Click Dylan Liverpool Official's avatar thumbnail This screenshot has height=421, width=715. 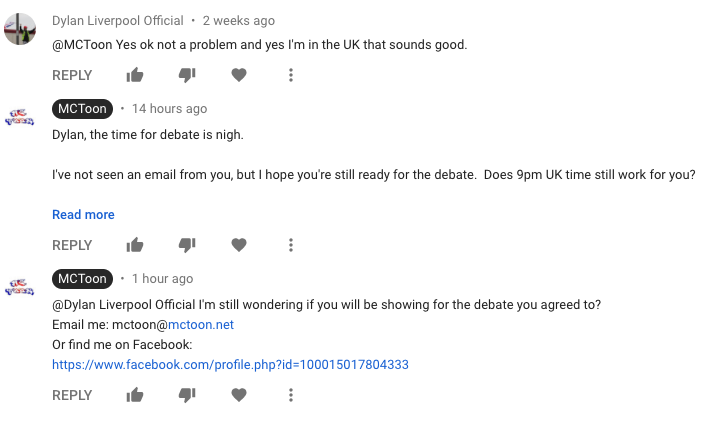tap(21, 29)
